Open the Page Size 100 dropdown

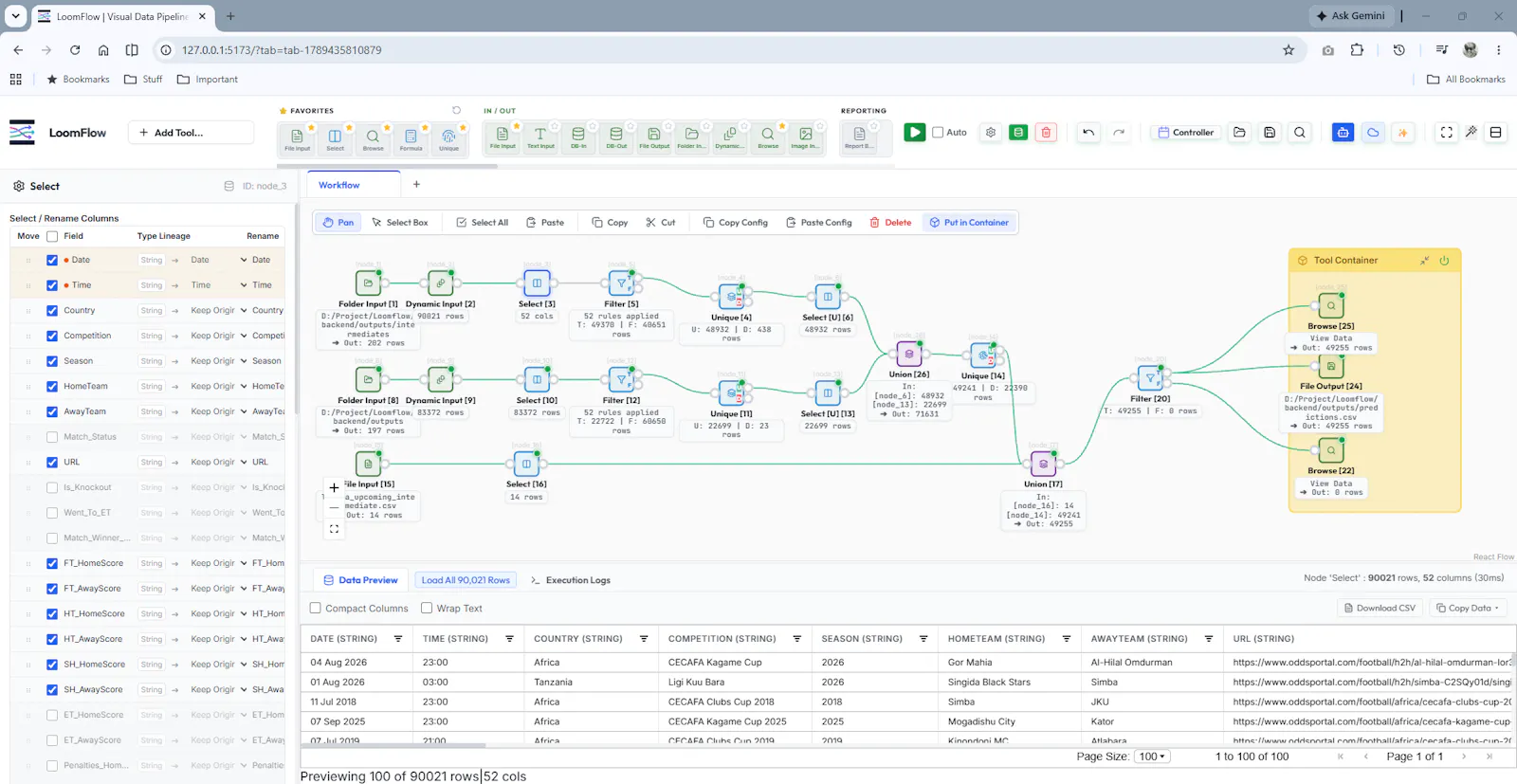click(x=1153, y=757)
